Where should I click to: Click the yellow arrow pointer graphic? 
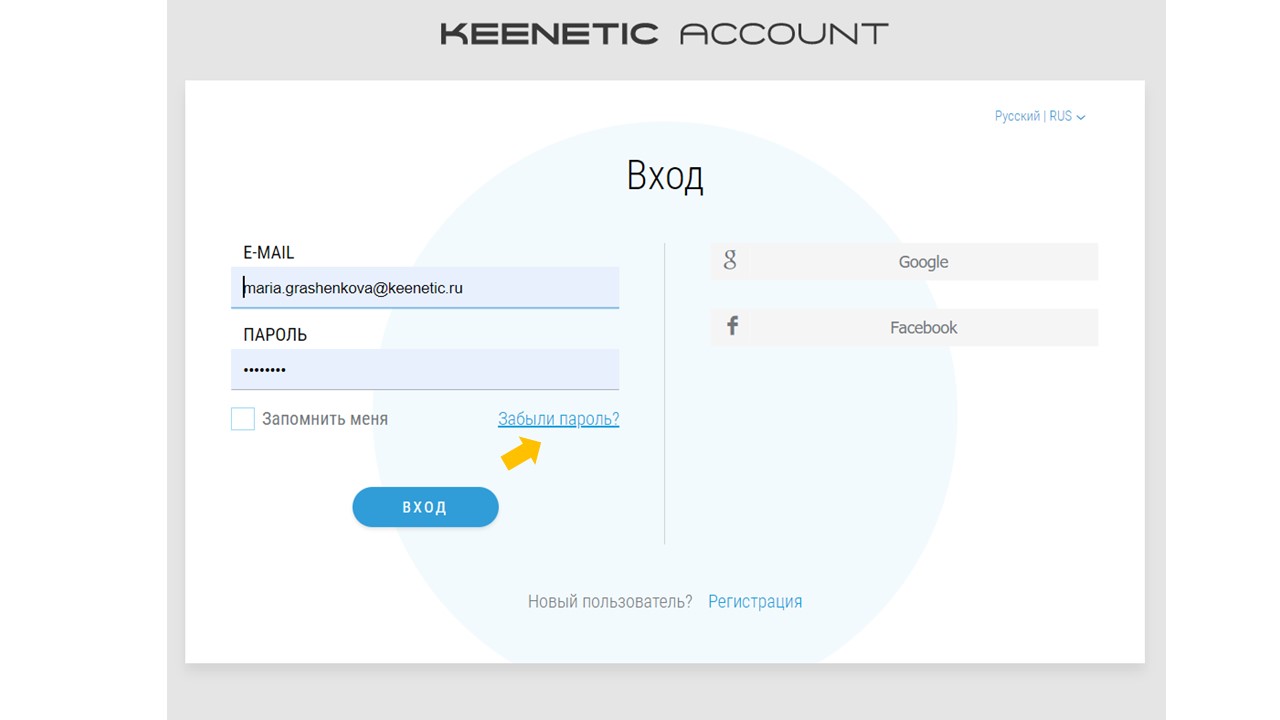tap(521, 454)
